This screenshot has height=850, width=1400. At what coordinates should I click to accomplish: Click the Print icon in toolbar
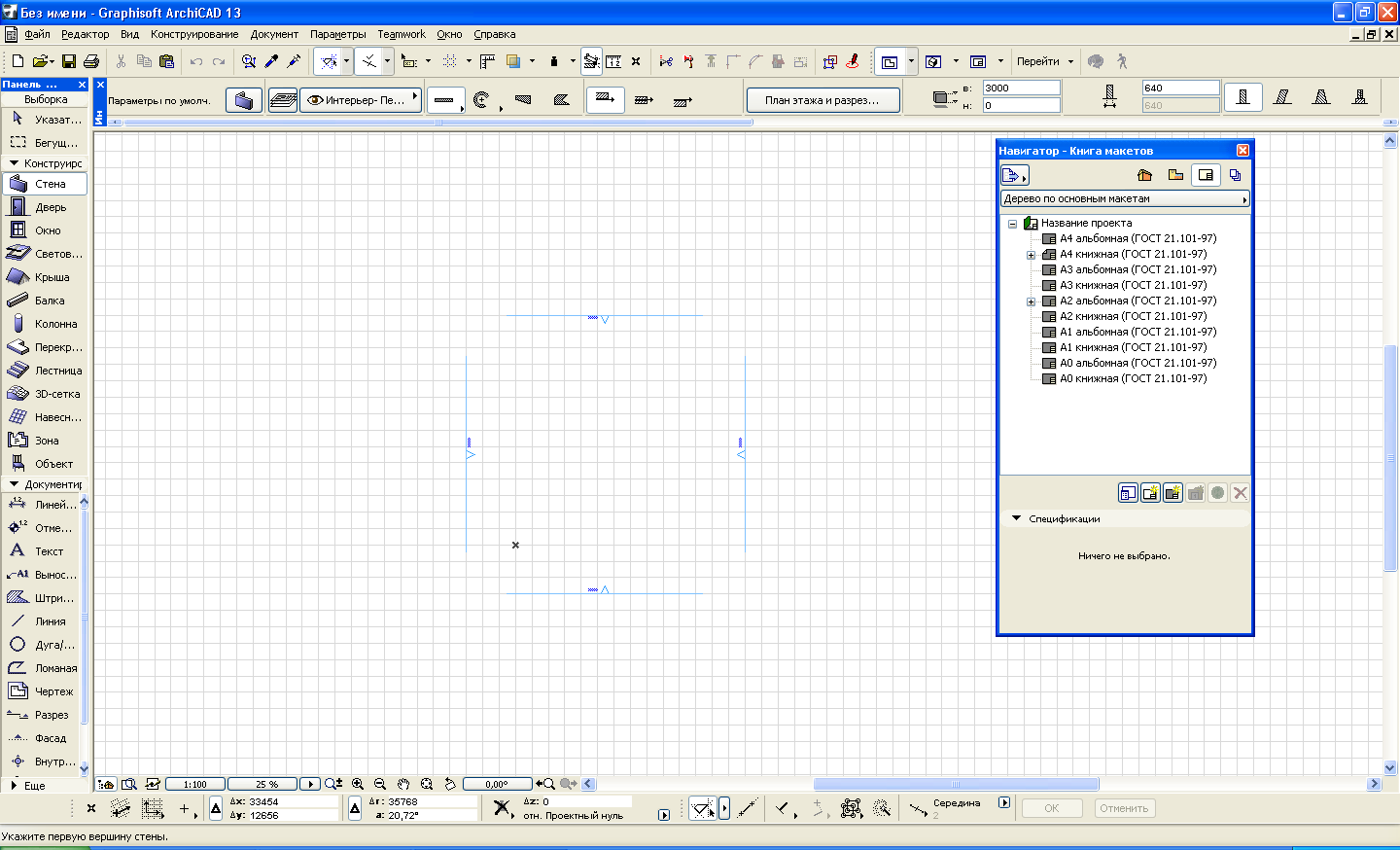(91, 61)
